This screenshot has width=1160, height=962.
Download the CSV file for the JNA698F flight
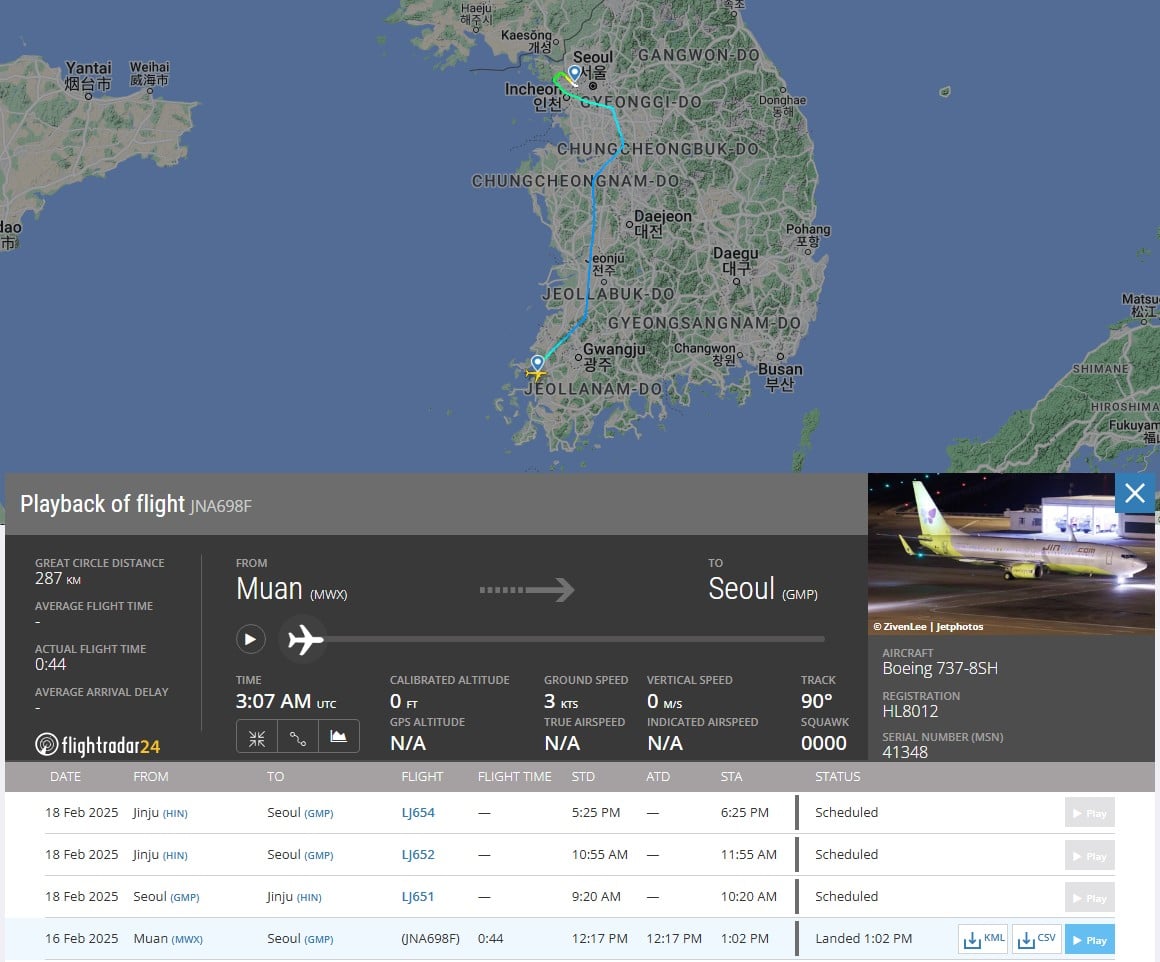tap(1036, 938)
